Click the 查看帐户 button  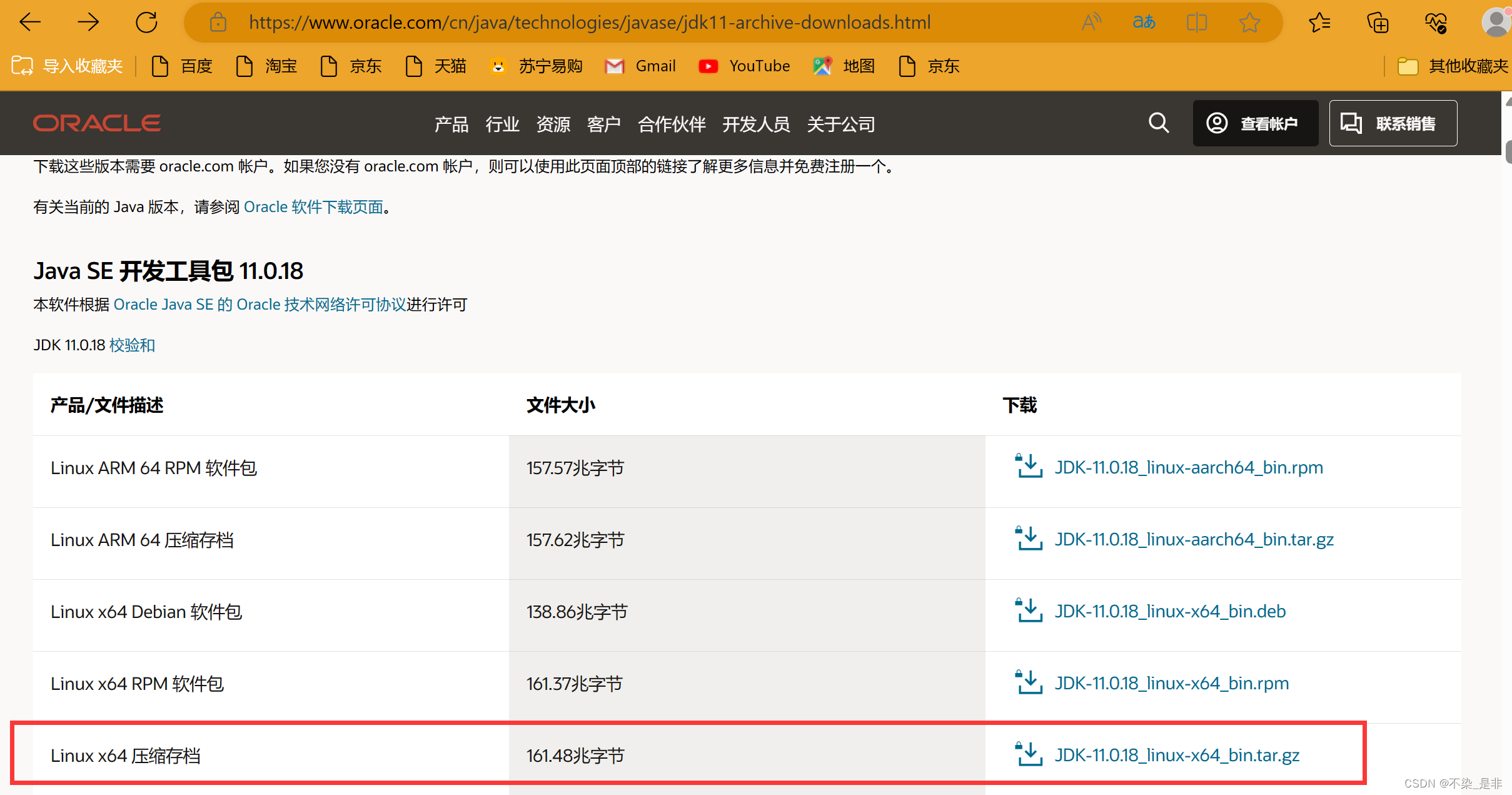1256,123
